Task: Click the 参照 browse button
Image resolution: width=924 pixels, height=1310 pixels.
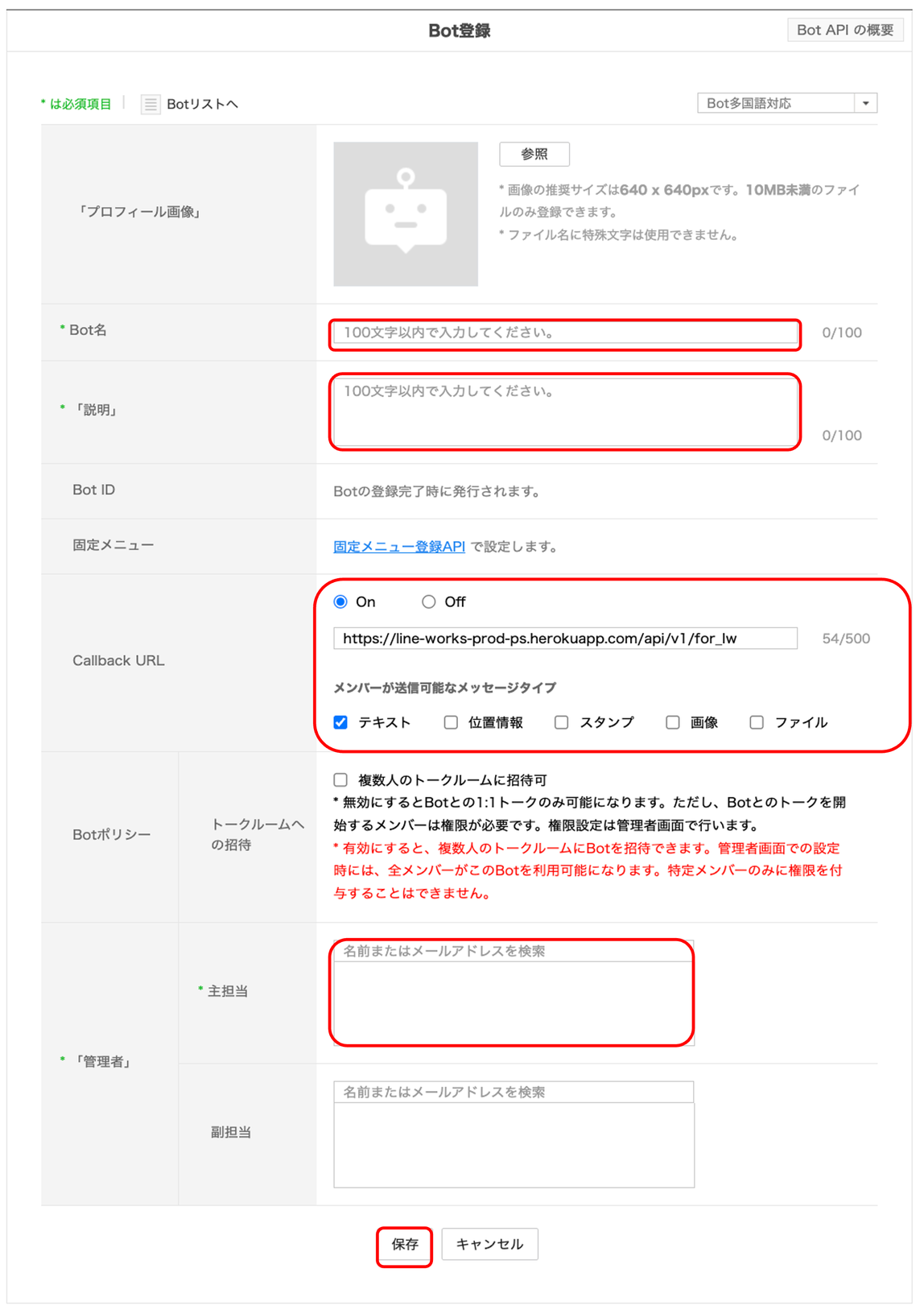Action: coord(534,154)
